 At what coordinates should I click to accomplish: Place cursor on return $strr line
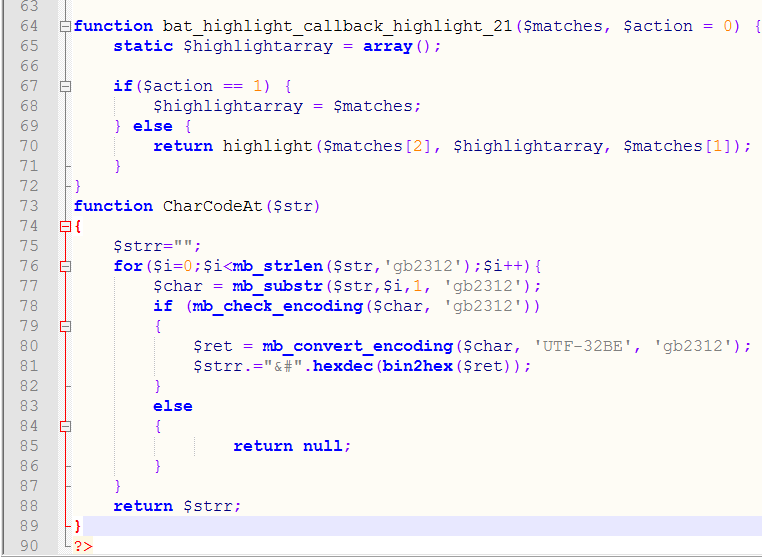[x=177, y=506]
